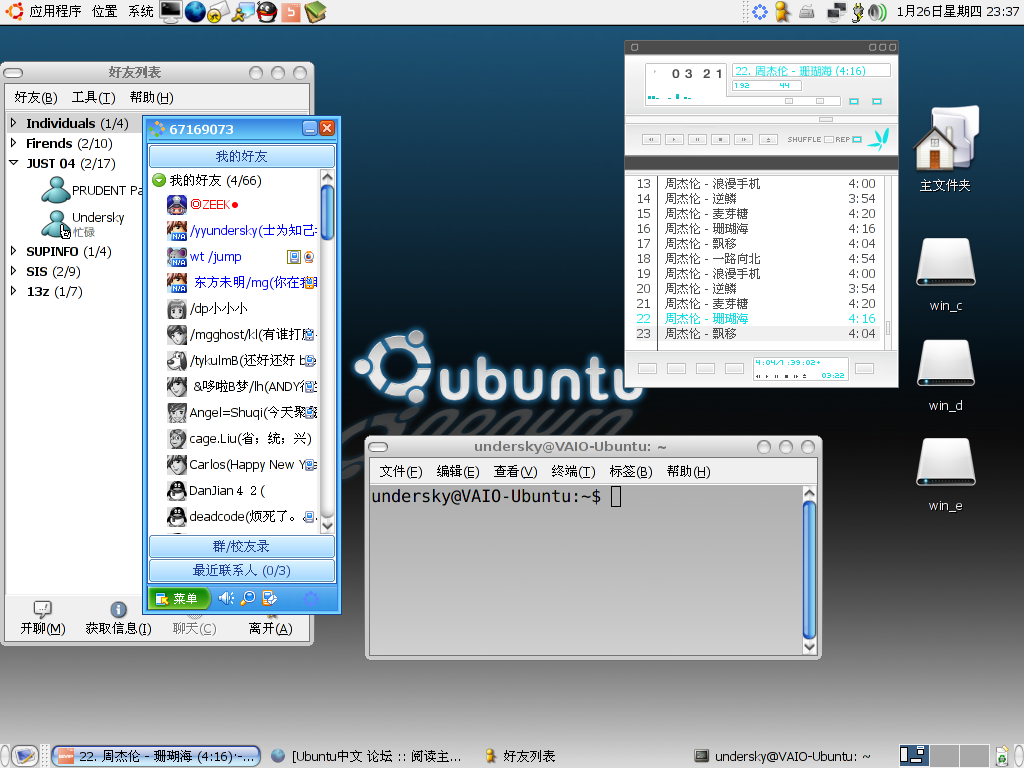Open 主文件夹 home folder desktop icon

pyautogui.click(x=944, y=150)
